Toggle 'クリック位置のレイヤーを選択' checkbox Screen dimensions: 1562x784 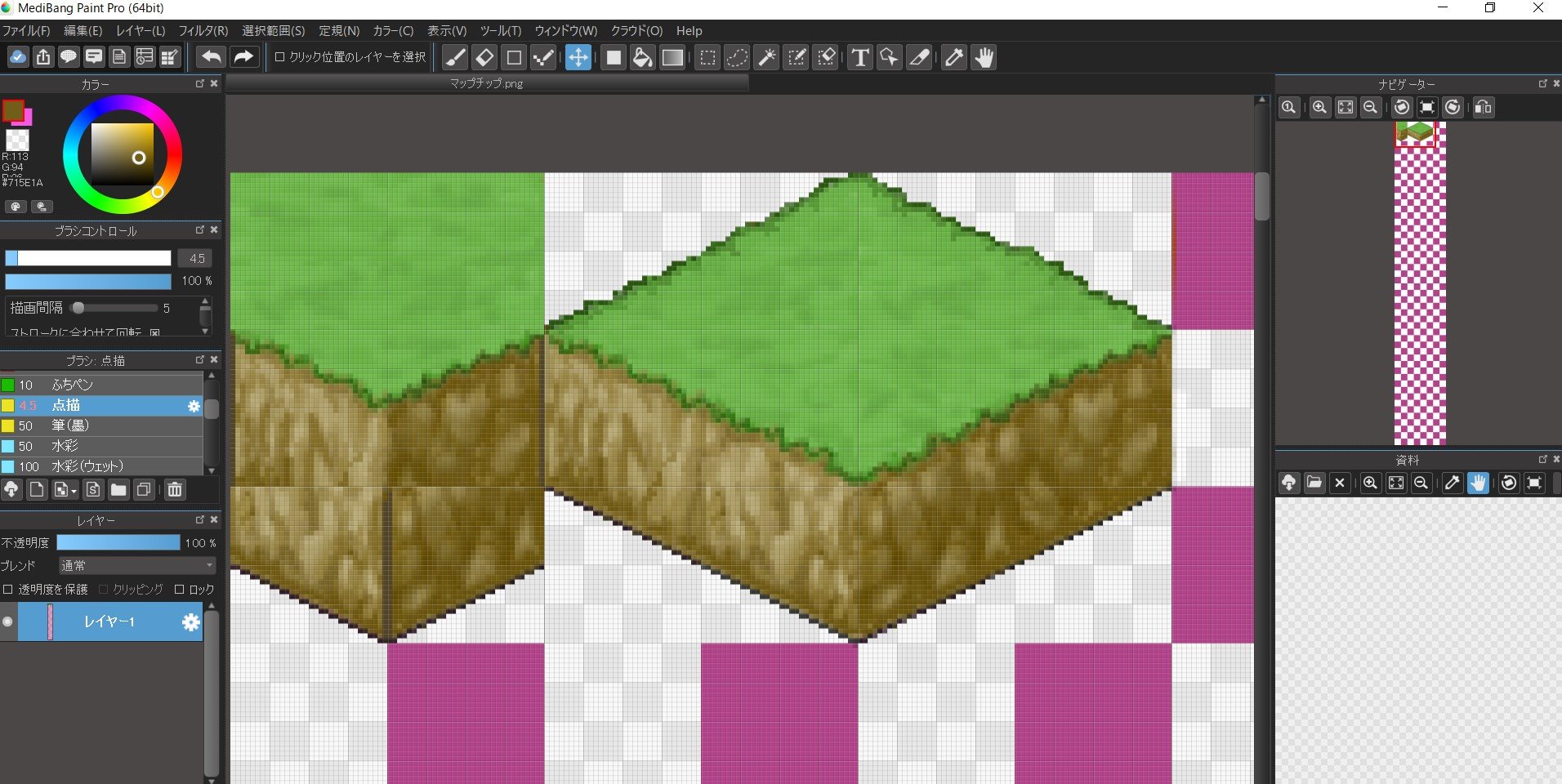coord(279,57)
